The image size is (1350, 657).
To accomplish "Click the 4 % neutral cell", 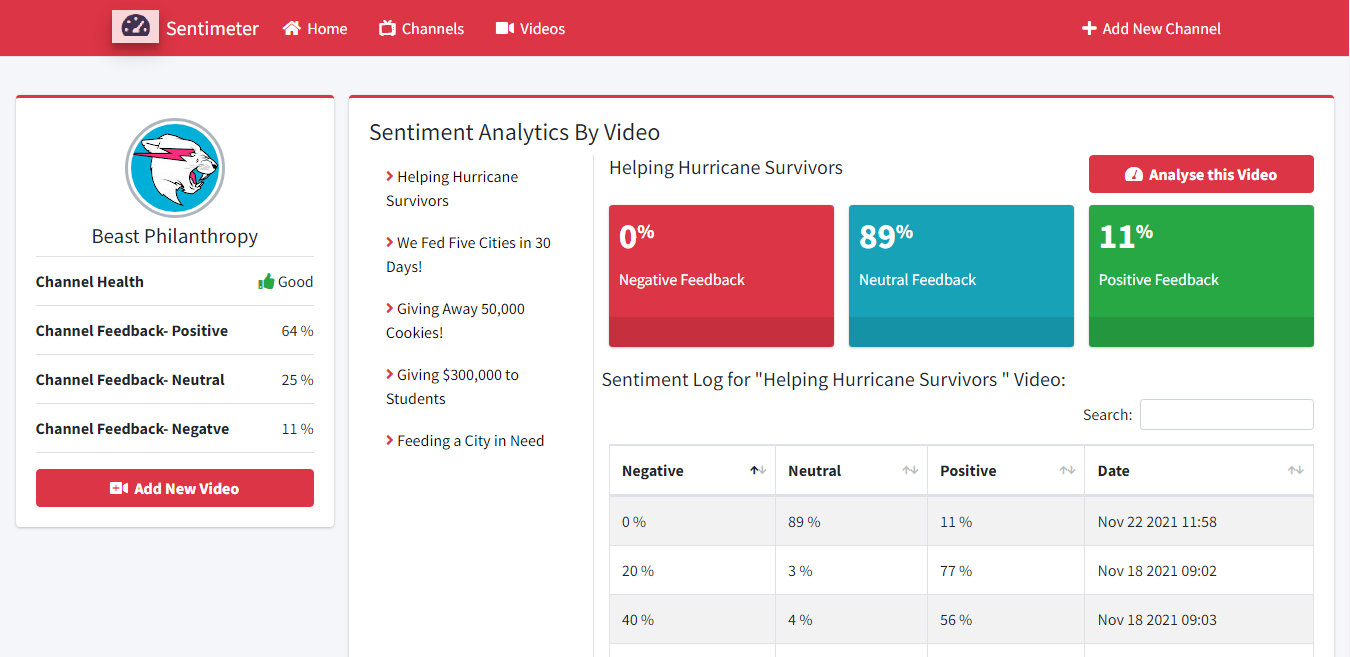I will pos(852,620).
